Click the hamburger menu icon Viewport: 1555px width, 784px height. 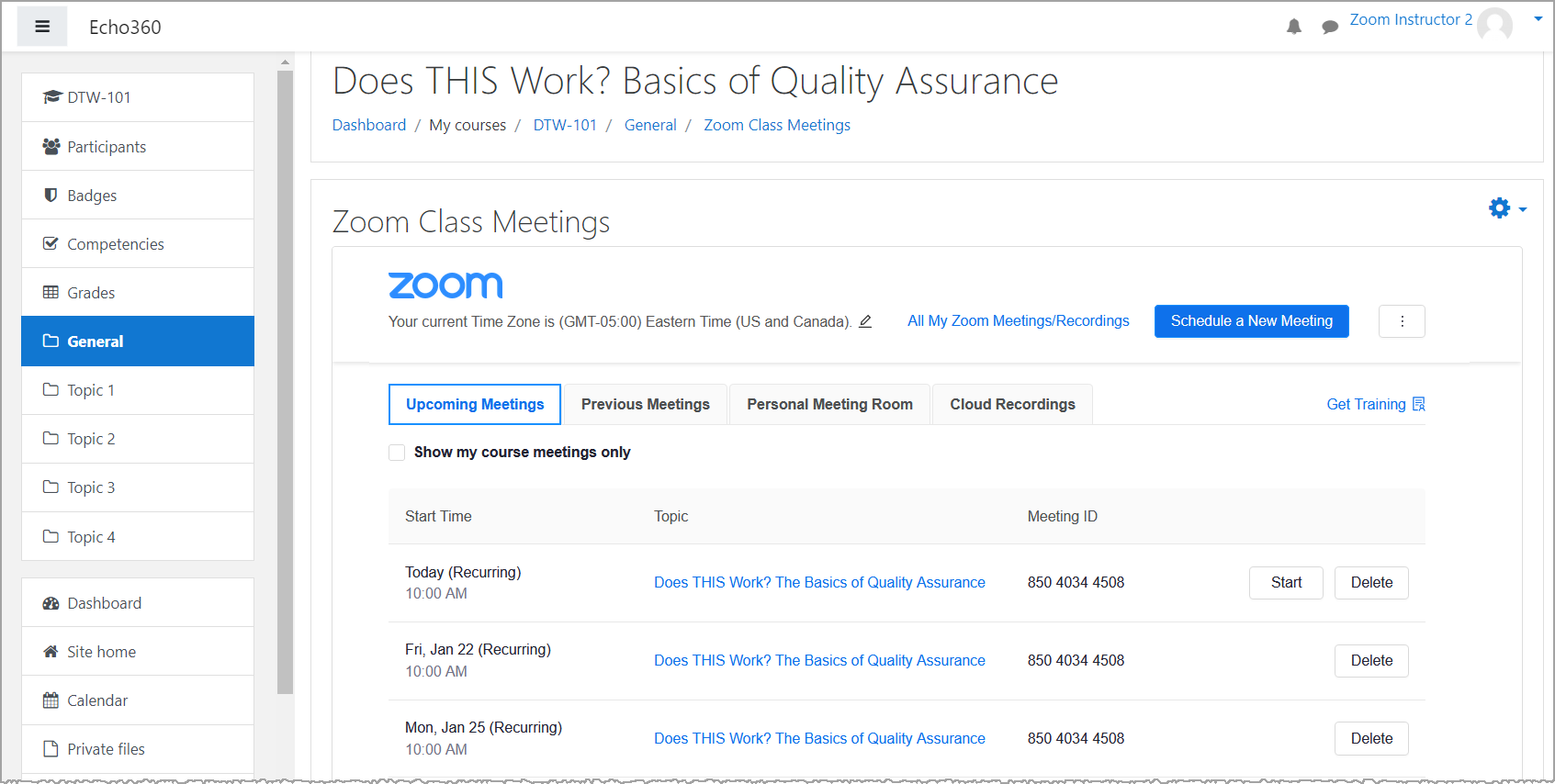click(x=42, y=27)
